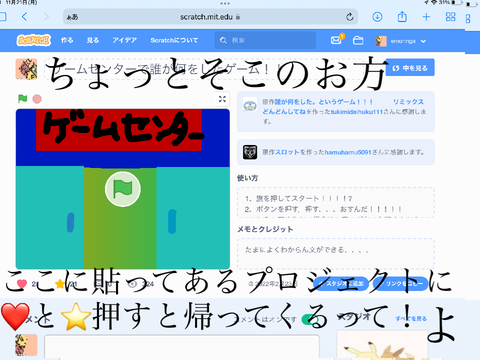Viewport: 480px width, 360px height.
Task: Edit the 使い方 instructions box
Action: (x=336, y=203)
